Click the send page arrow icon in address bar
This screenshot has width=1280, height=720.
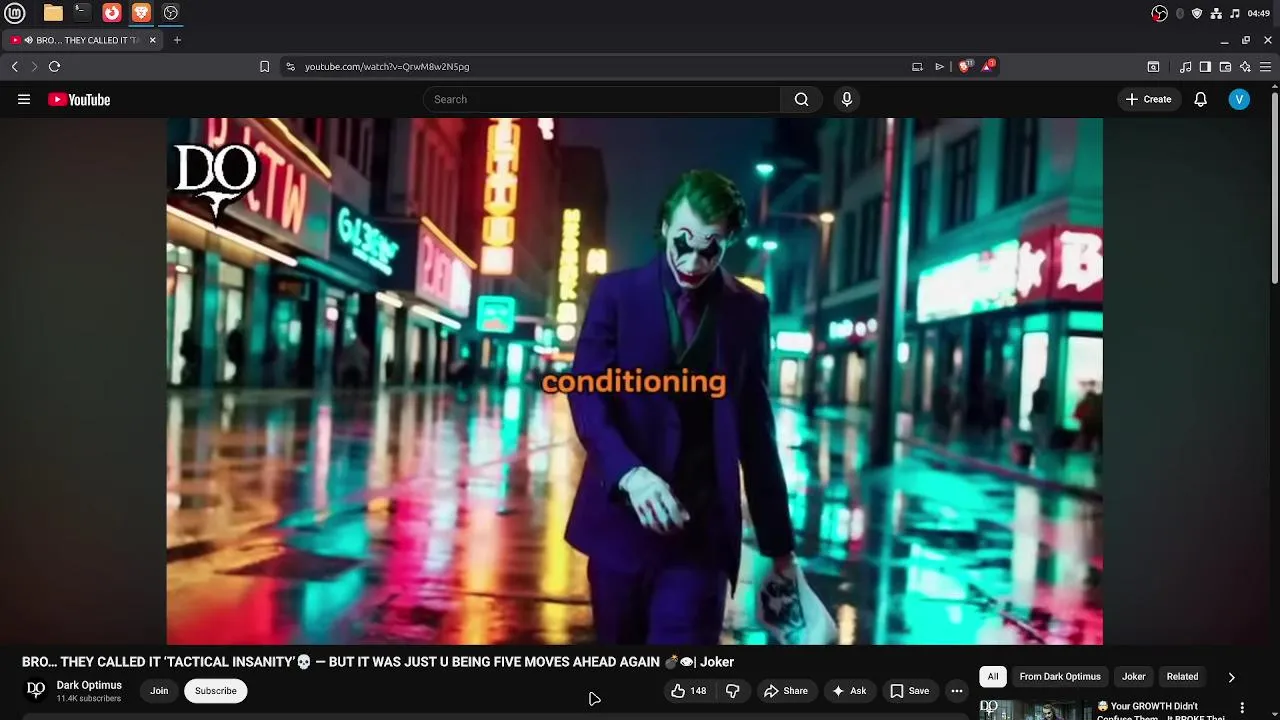pos(939,66)
